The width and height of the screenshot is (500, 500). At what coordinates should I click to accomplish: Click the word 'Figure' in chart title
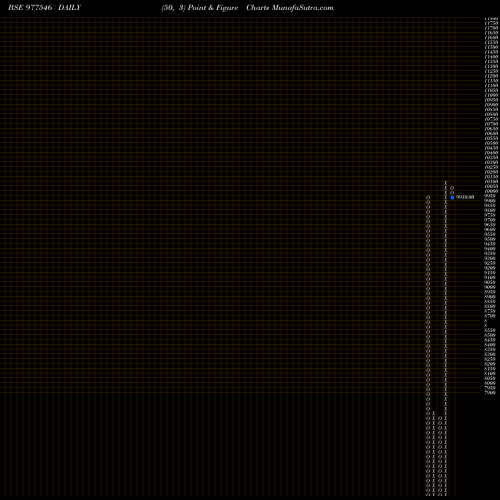click(x=227, y=8)
